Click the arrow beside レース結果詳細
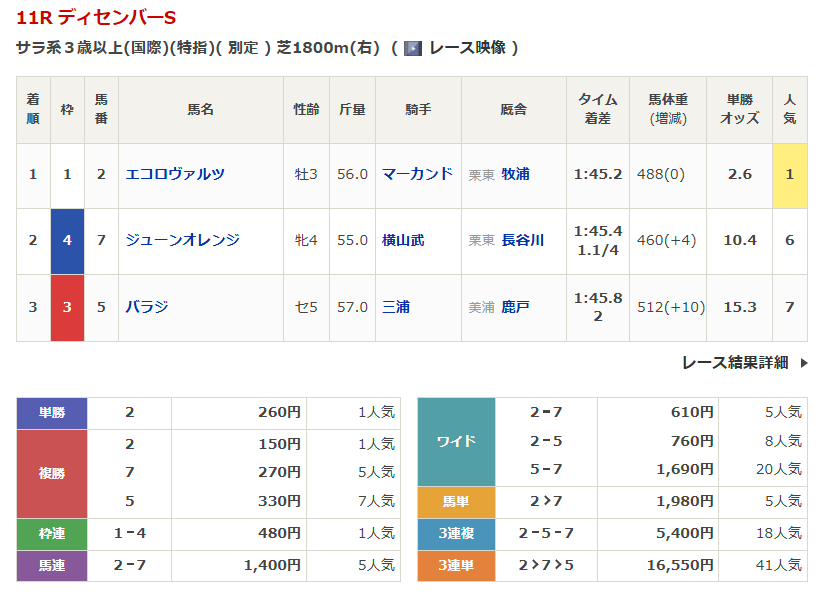This screenshot has height=592, width=825. [x=804, y=363]
